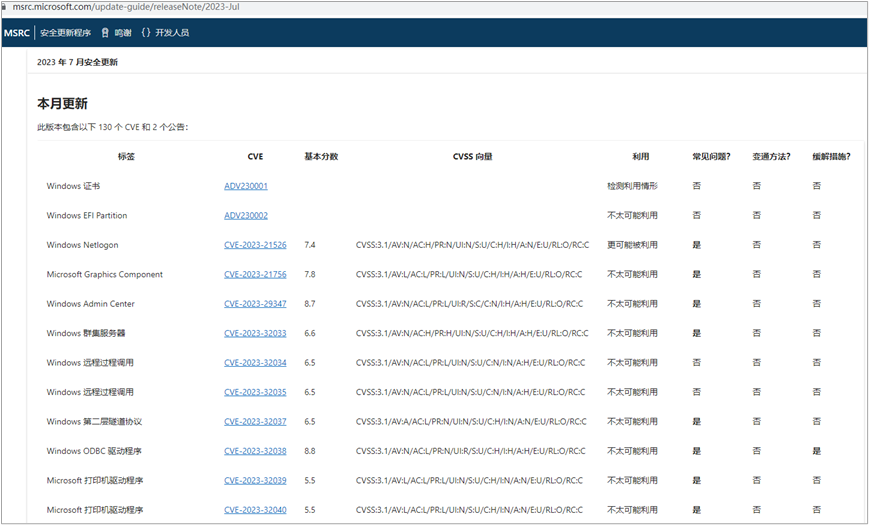Click the 标签 column header
Viewport: 869px width, 525px height.
click(126, 157)
